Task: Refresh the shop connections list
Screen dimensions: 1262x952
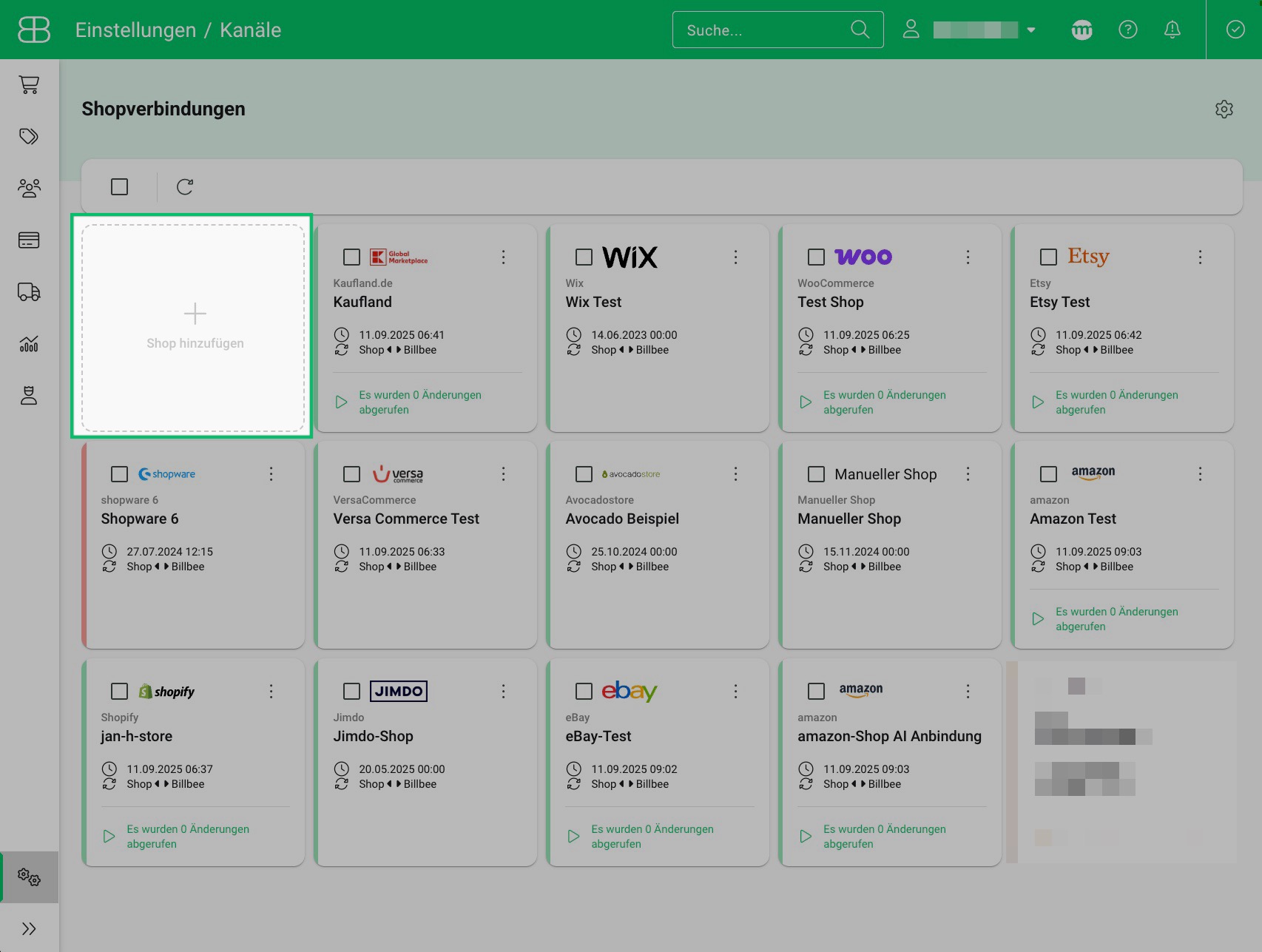Action: coord(185,186)
